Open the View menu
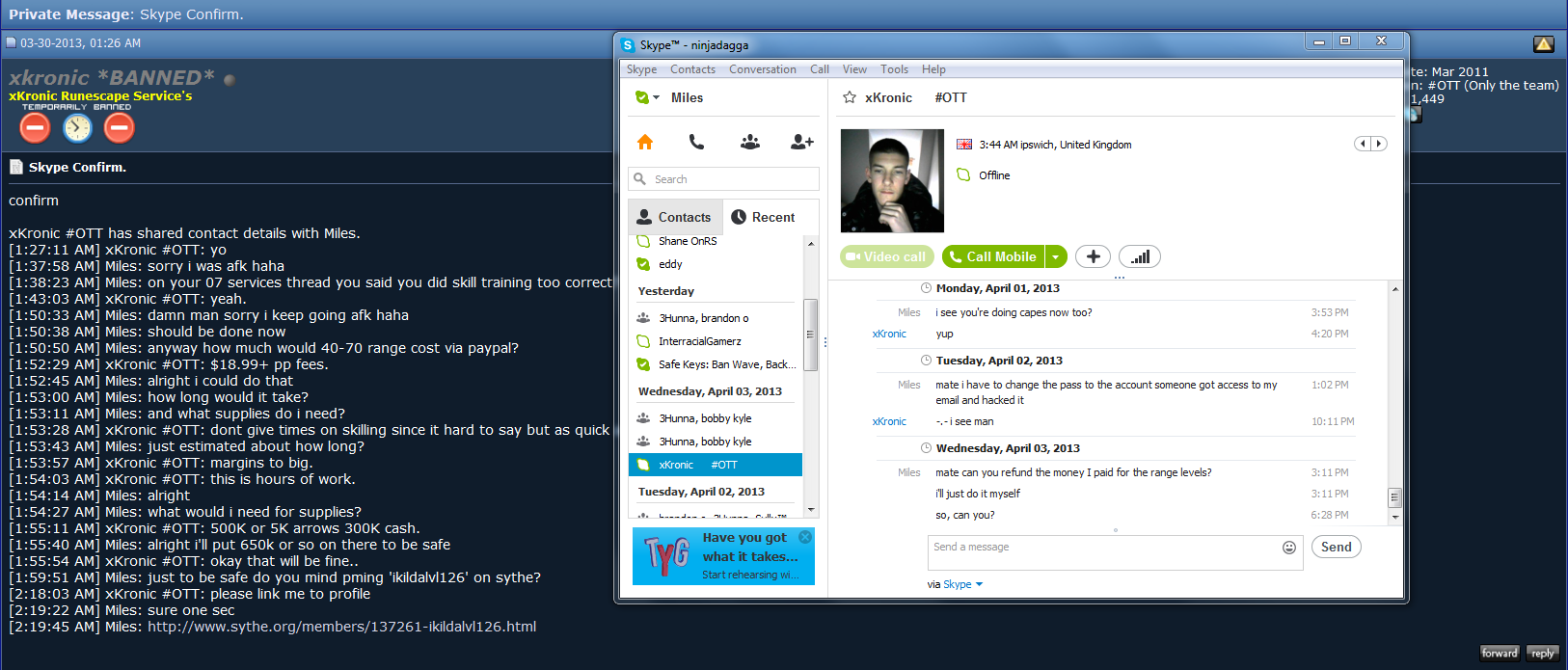The image size is (1568, 670). [x=854, y=69]
